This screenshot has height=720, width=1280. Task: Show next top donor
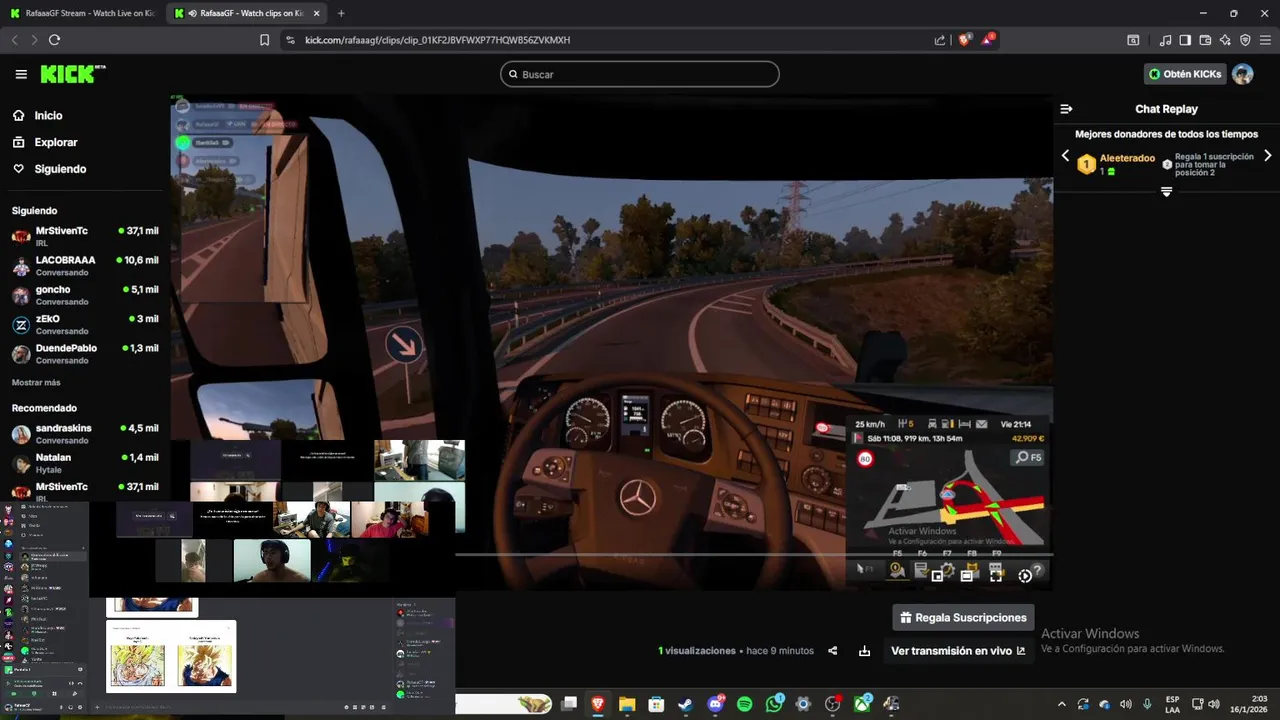[x=1268, y=156]
